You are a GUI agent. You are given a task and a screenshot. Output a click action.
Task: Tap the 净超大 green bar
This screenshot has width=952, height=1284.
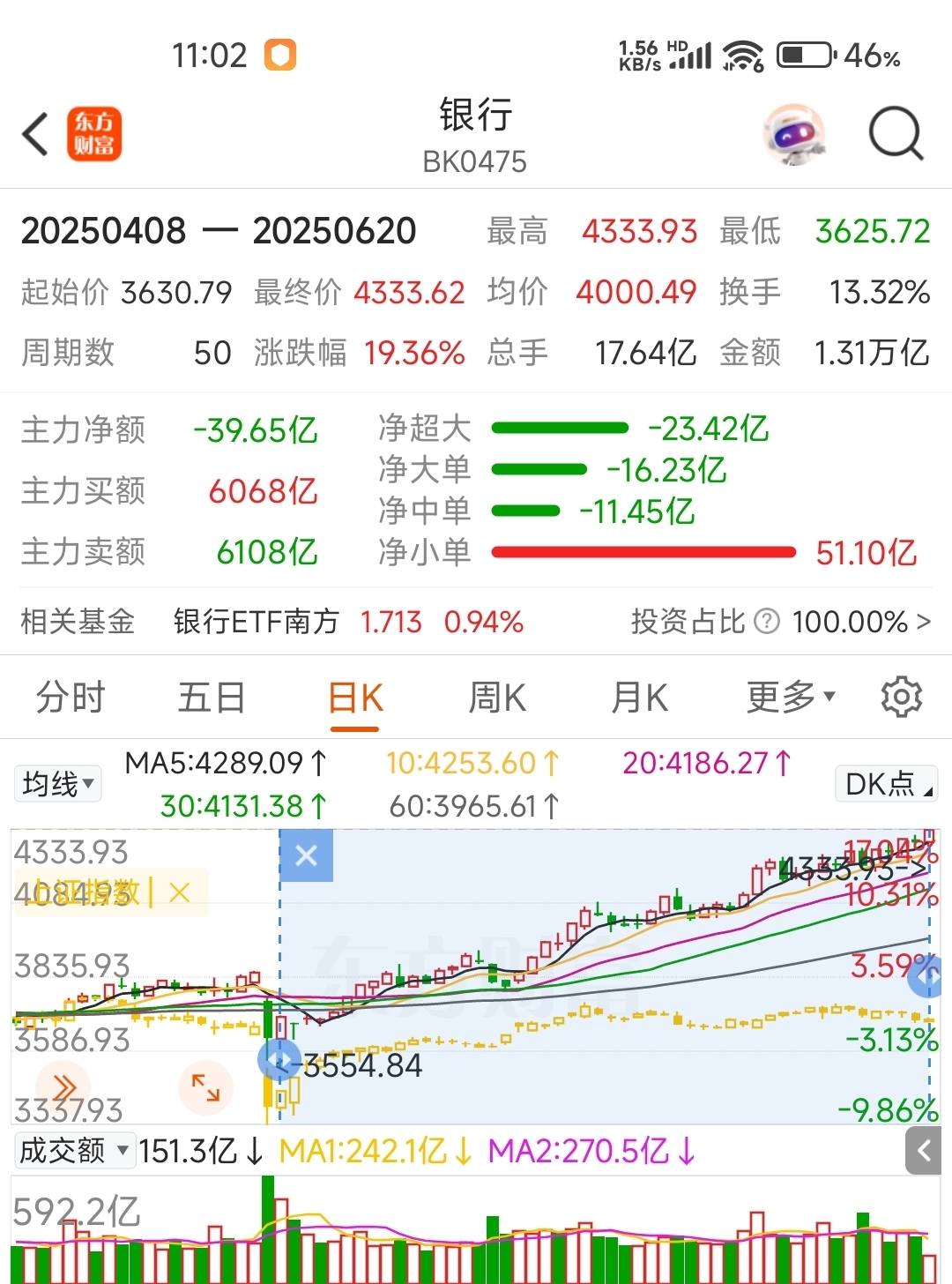(x=560, y=429)
